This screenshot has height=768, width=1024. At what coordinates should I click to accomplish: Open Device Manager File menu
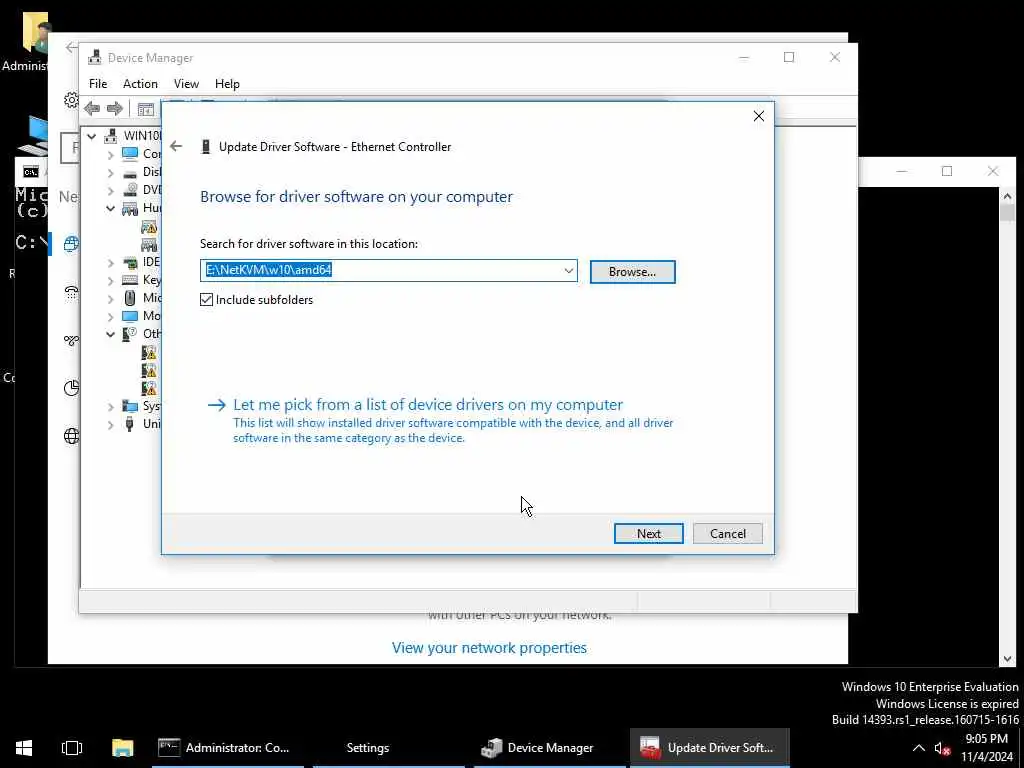click(x=98, y=84)
